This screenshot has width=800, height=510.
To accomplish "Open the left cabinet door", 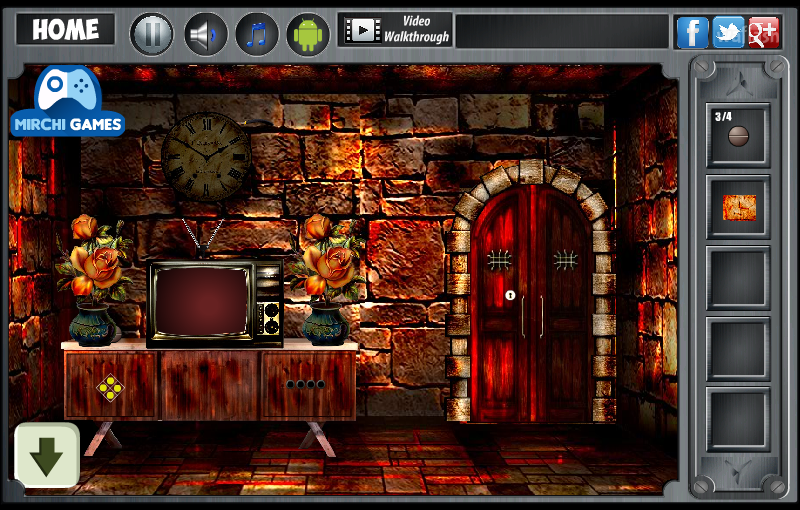I will [111, 385].
